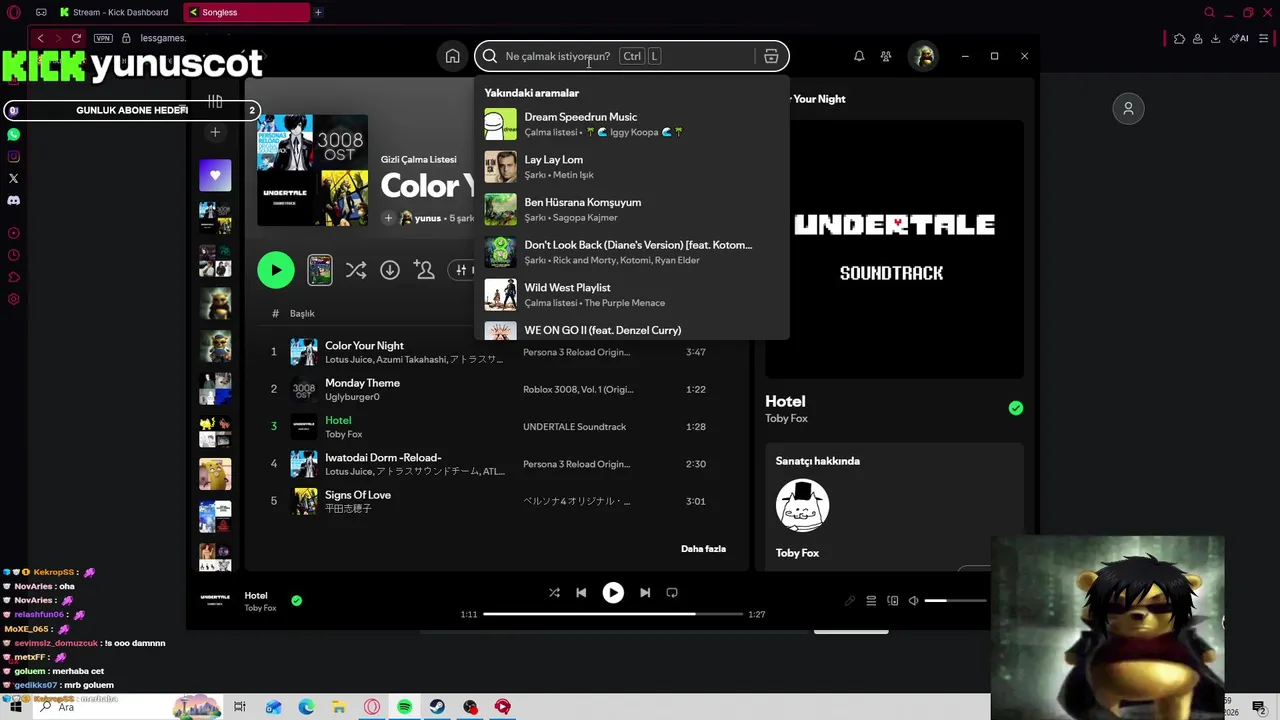Screen dimensions: 1280x720
Task: Open 'Toby Fox' artist under Now Playing title
Action: pos(786,419)
